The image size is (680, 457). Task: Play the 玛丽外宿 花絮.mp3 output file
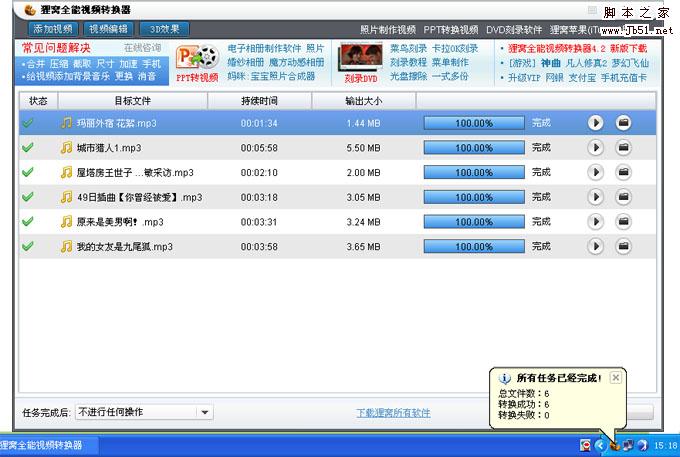pyautogui.click(x=595, y=123)
